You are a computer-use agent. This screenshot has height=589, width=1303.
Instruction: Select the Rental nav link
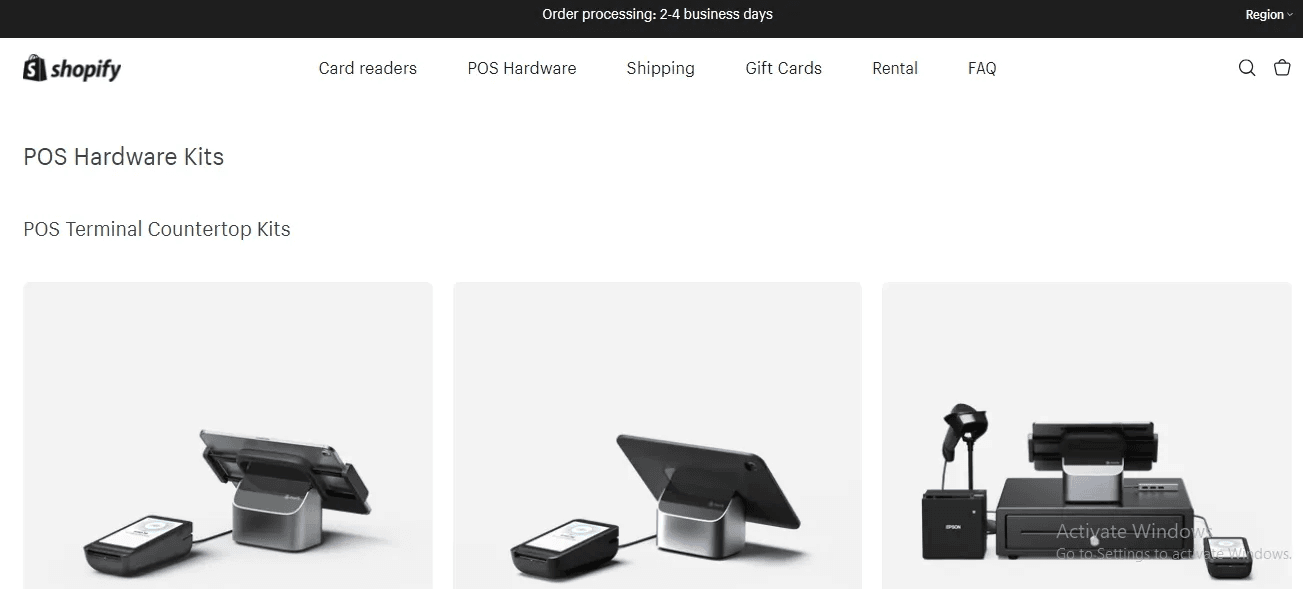click(x=895, y=68)
